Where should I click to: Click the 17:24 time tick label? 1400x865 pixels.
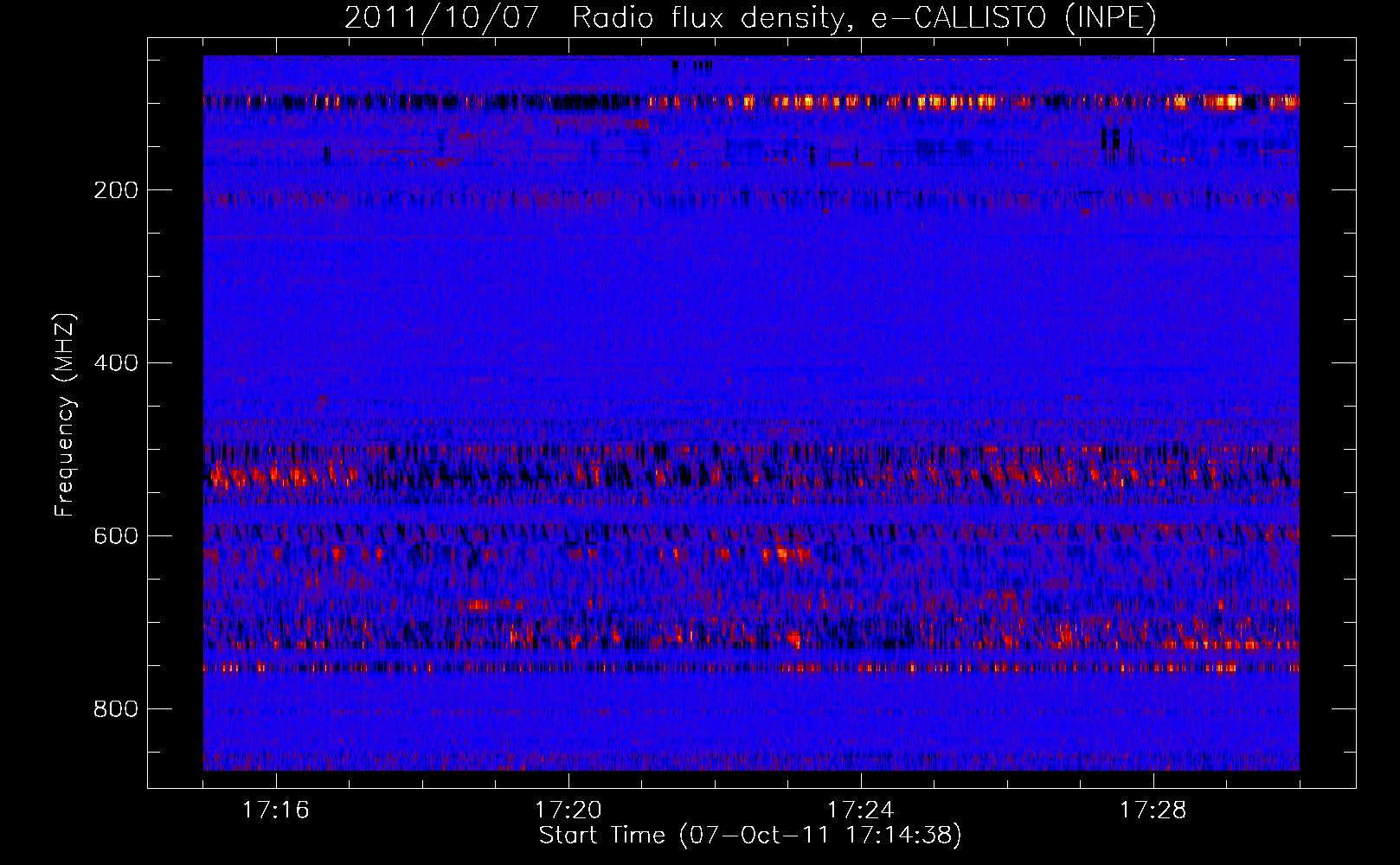[x=860, y=811]
